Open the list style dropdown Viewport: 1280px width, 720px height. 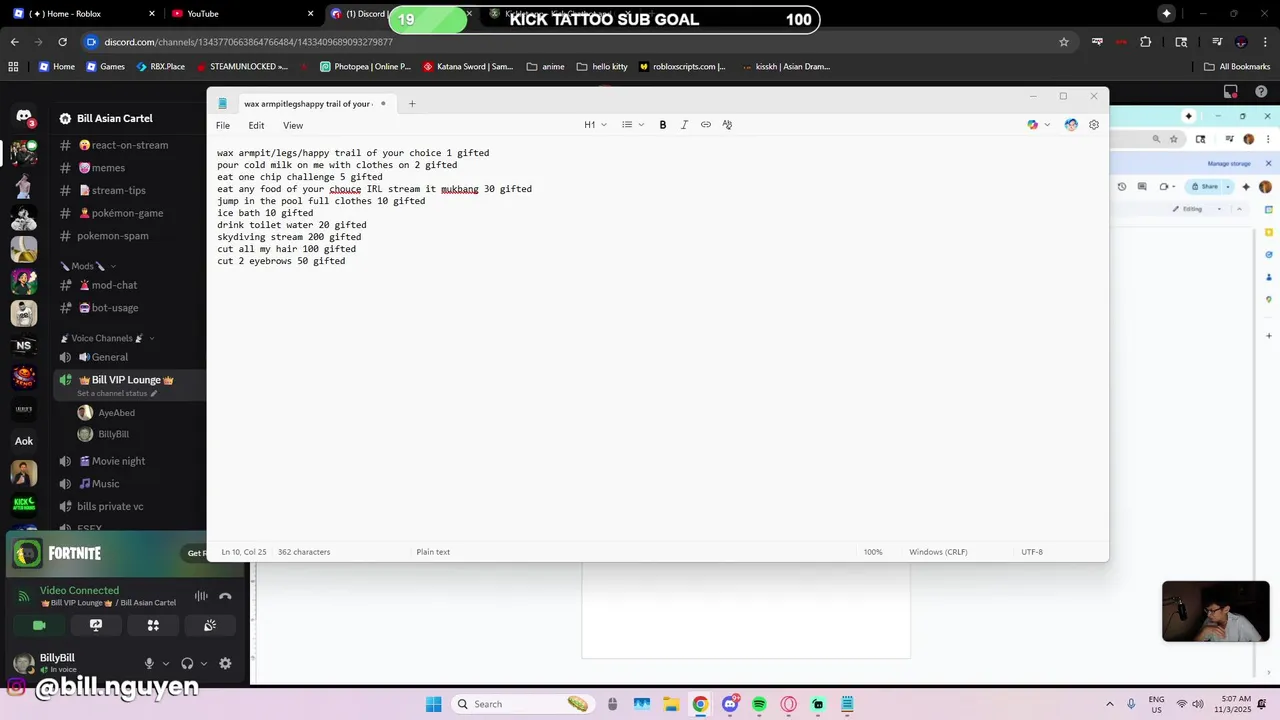coord(632,125)
